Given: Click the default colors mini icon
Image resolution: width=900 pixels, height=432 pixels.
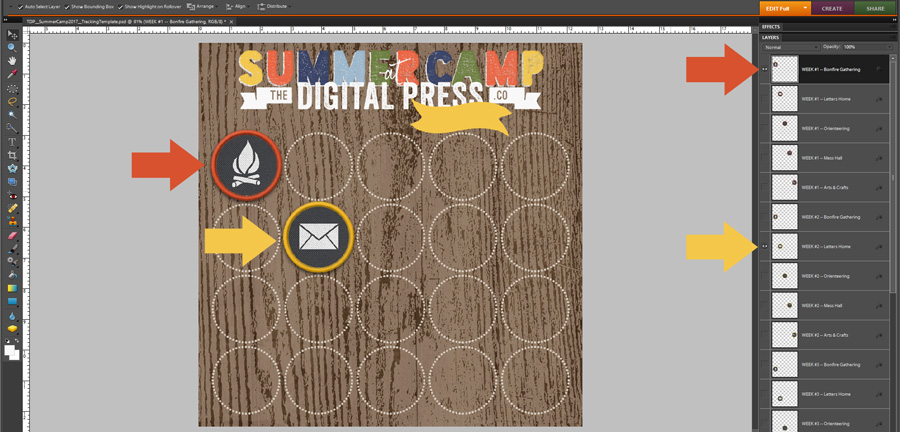Looking at the screenshot, I should tap(7, 341).
